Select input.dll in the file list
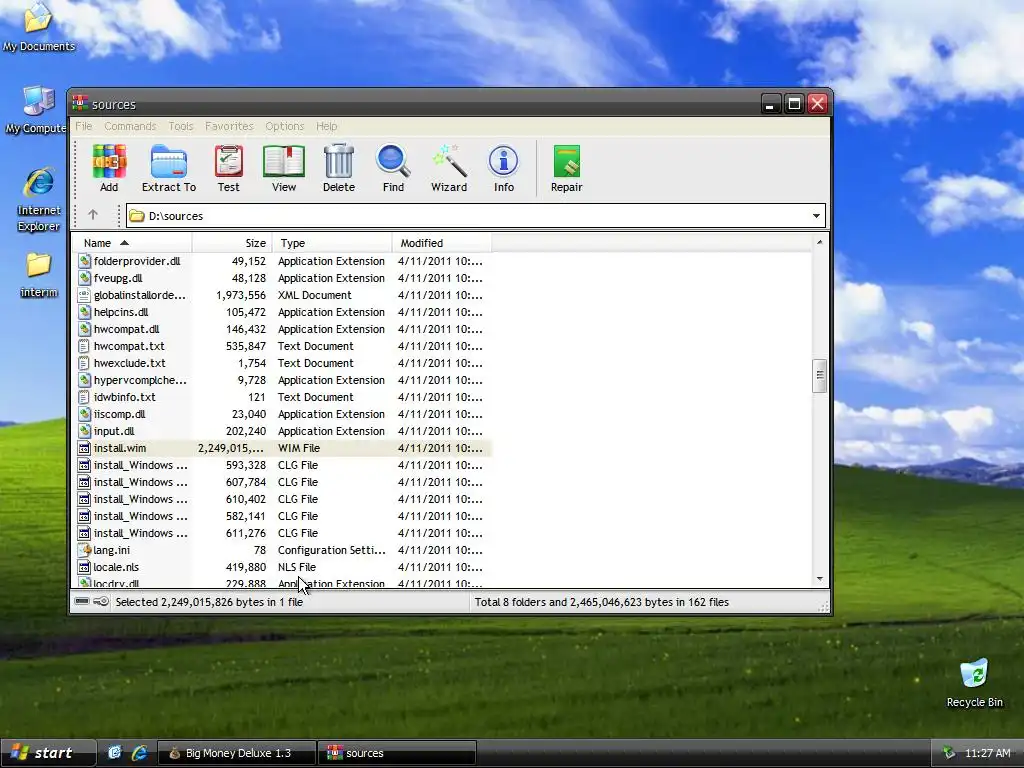1024x768 pixels. tap(281, 431)
